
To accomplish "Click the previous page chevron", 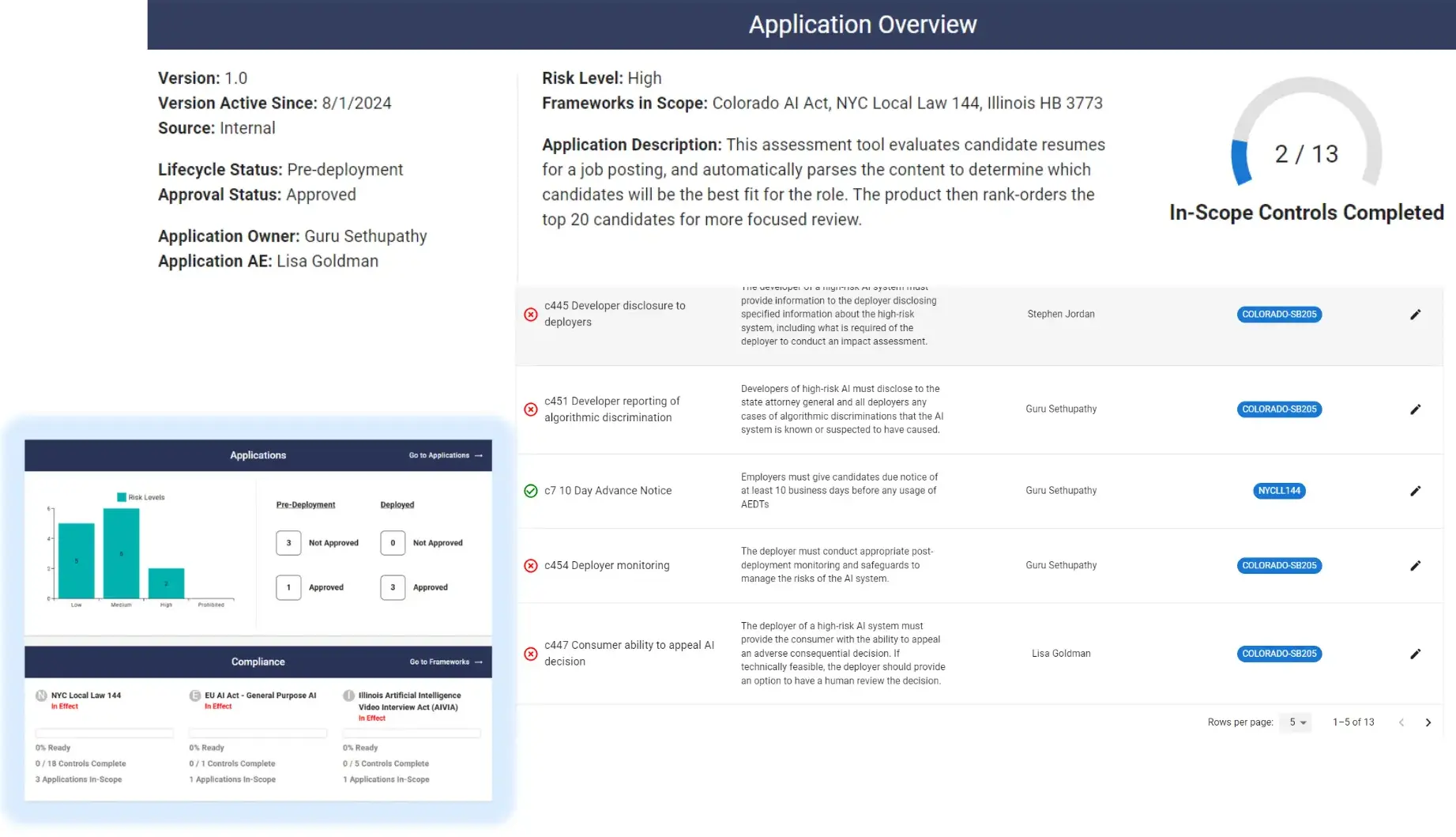I will click(1402, 722).
